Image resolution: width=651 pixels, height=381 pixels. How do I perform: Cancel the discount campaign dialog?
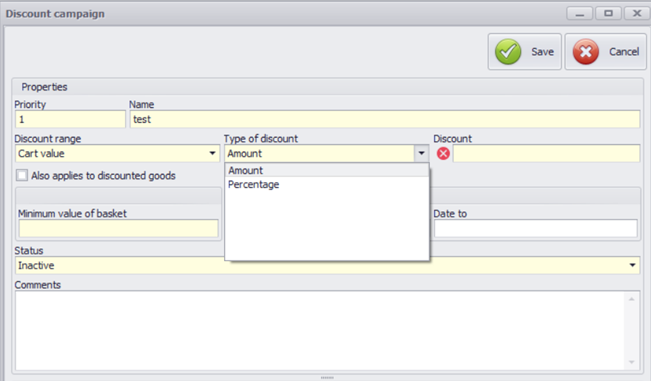pyautogui.click(x=606, y=52)
